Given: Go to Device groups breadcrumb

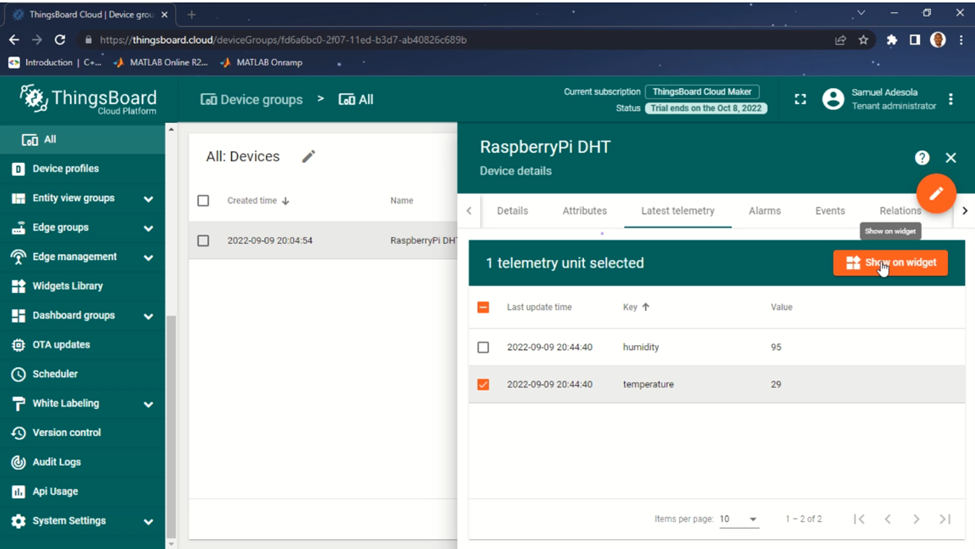Looking at the screenshot, I should (252, 99).
